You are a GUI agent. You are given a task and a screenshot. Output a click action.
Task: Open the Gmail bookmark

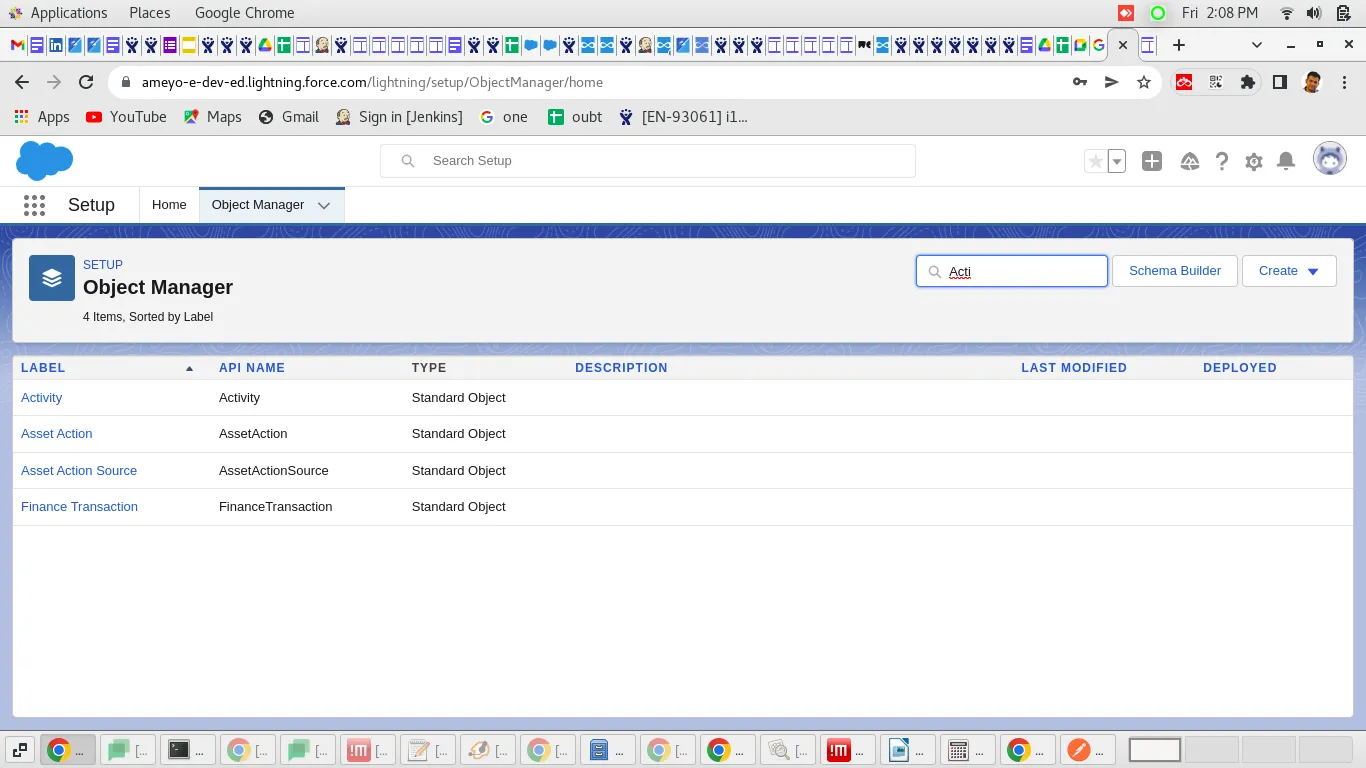288,117
